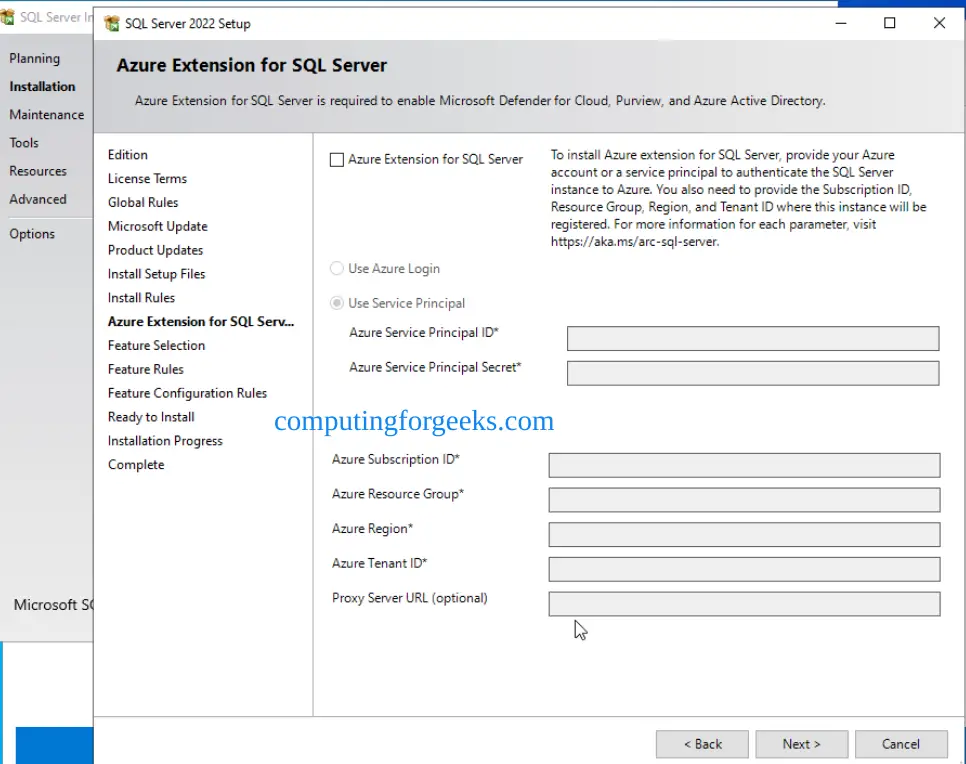This screenshot has height=764, width=966.
Task: Select the Complete setup step
Action: 136,465
